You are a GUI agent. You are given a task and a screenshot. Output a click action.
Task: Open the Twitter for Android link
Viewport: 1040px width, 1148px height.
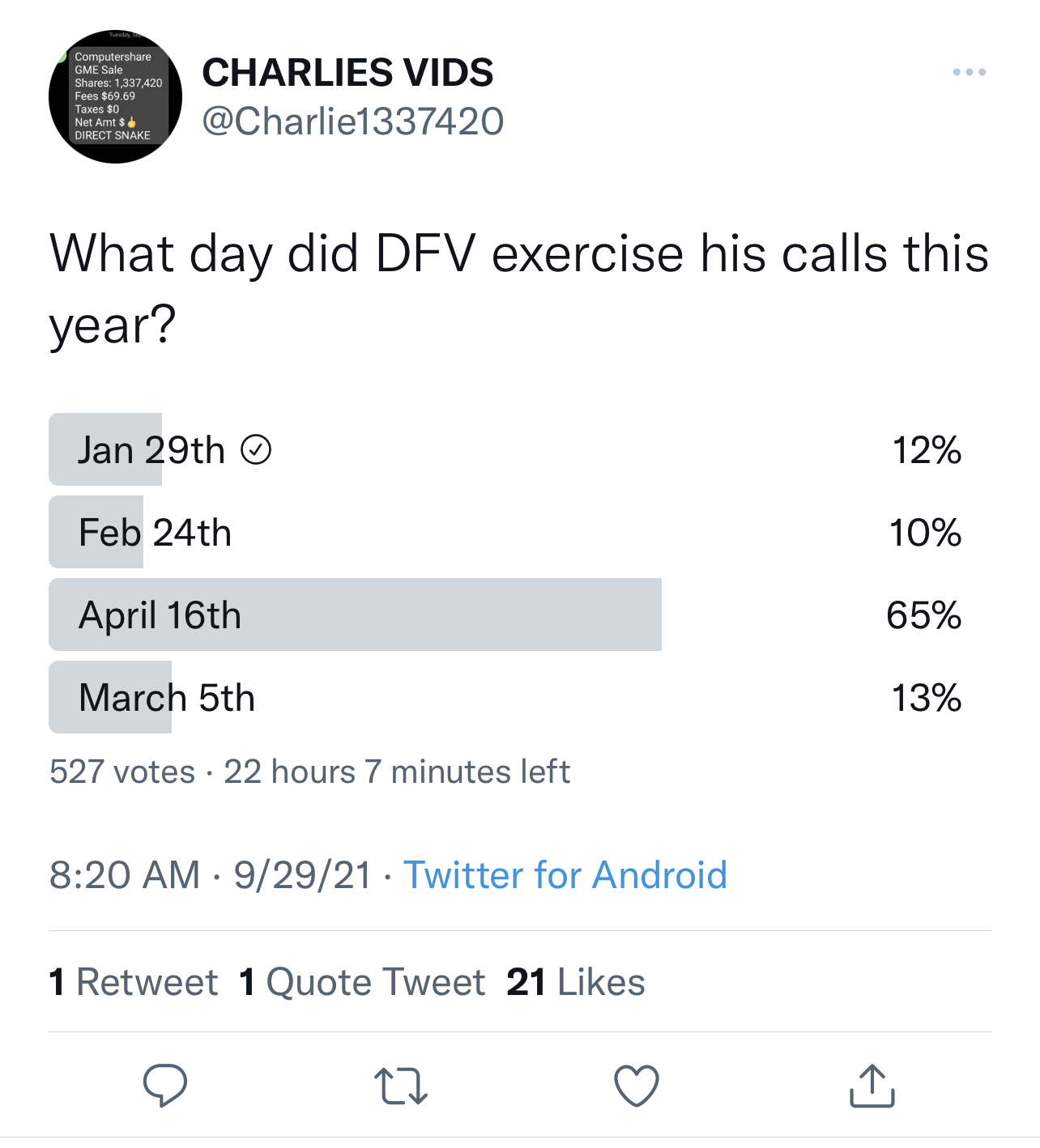565,875
